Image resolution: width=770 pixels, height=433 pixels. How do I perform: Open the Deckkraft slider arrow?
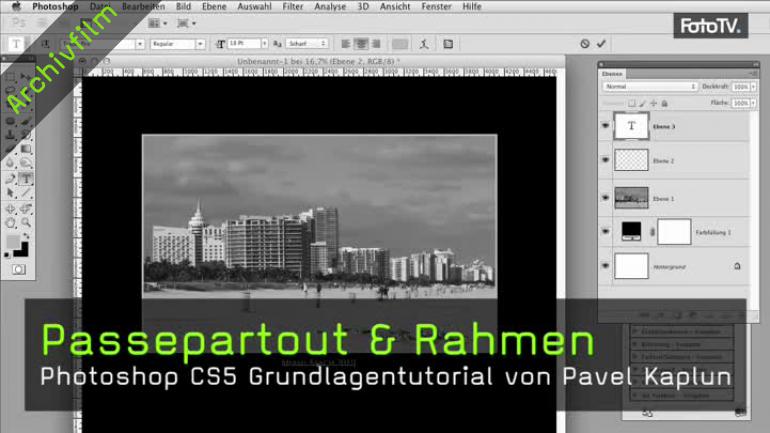(x=753, y=87)
